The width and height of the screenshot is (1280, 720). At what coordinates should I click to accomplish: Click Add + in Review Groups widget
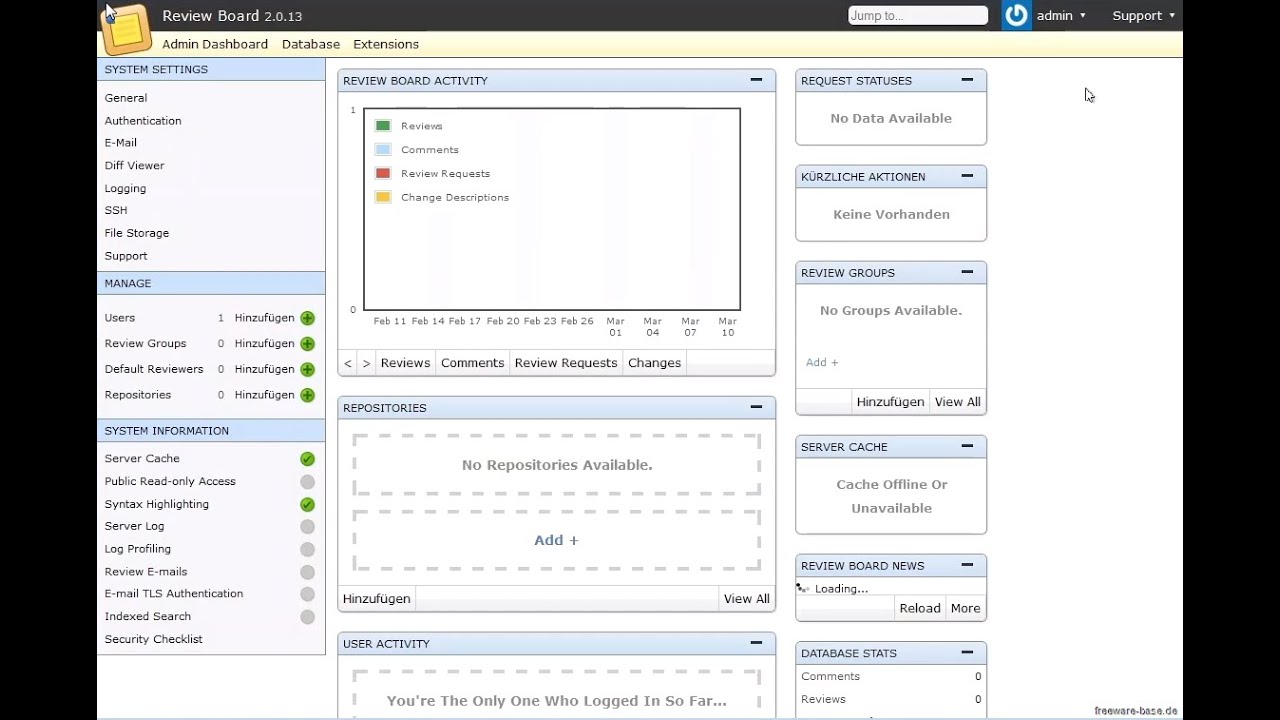822,363
